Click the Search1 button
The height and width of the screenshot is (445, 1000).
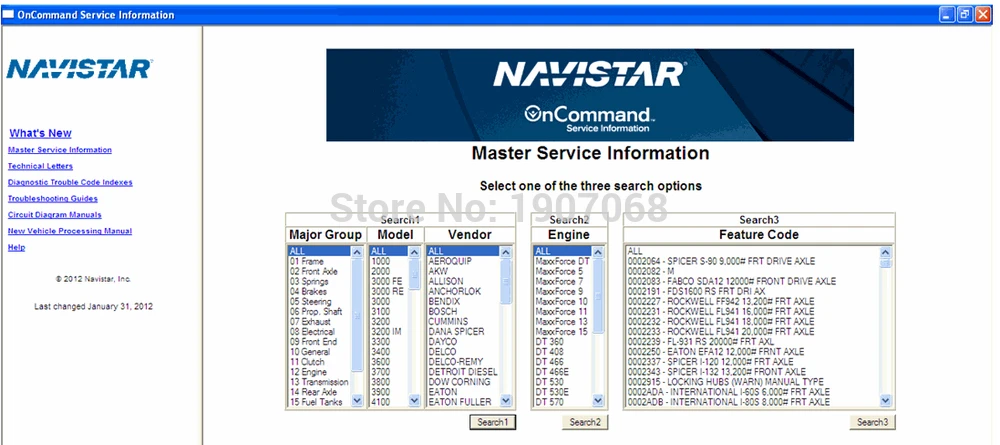[492, 422]
